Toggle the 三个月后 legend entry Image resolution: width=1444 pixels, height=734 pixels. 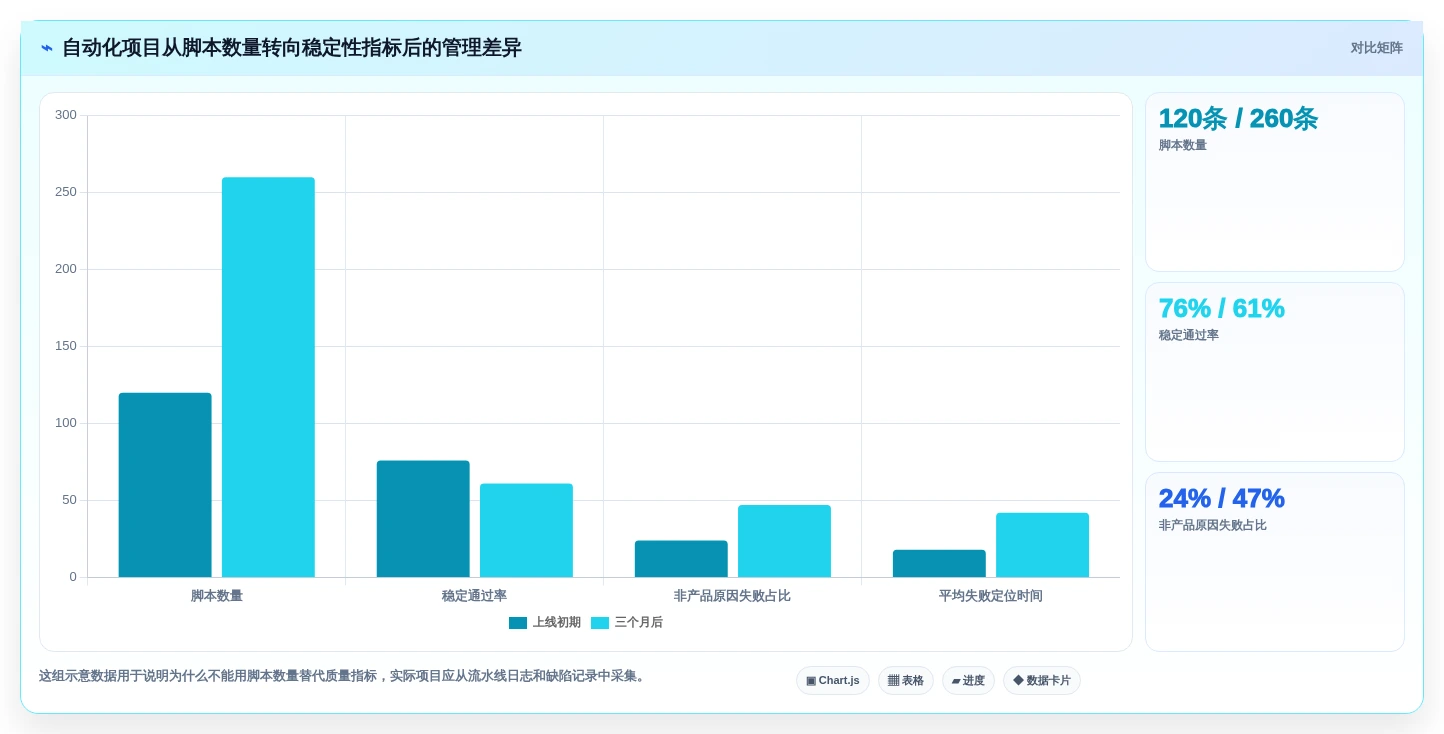627,622
